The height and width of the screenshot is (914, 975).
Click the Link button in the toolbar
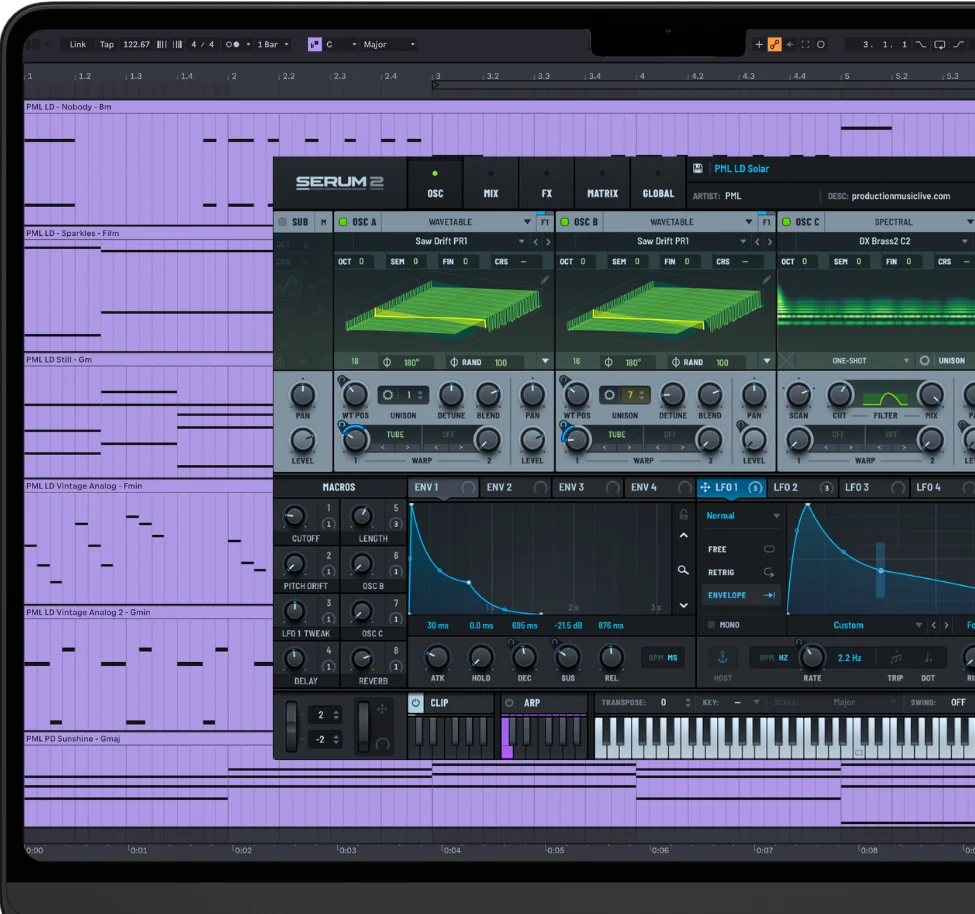pyautogui.click(x=78, y=44)
